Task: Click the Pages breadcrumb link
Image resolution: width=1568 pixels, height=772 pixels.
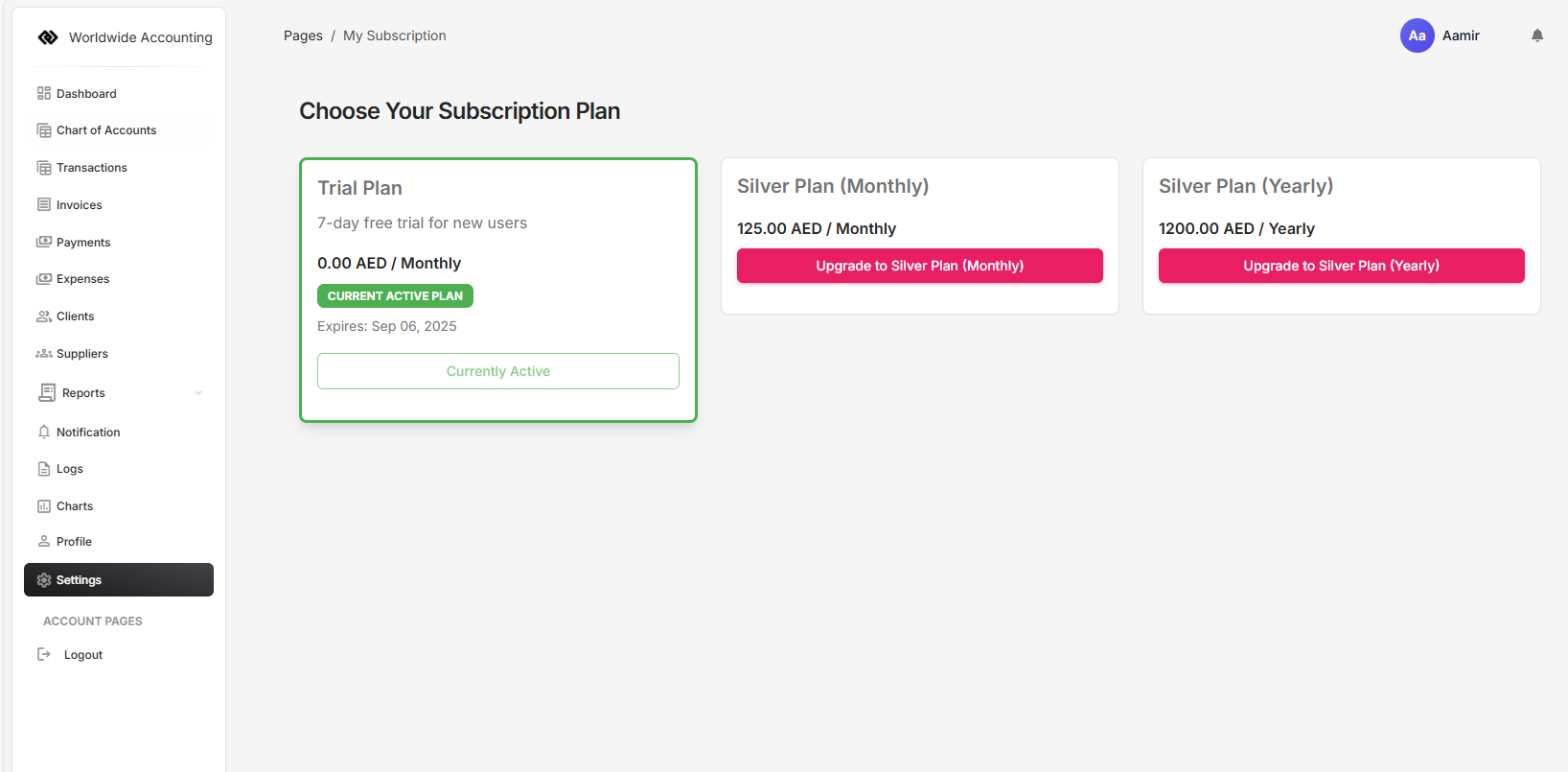Action: coord(303,35)
